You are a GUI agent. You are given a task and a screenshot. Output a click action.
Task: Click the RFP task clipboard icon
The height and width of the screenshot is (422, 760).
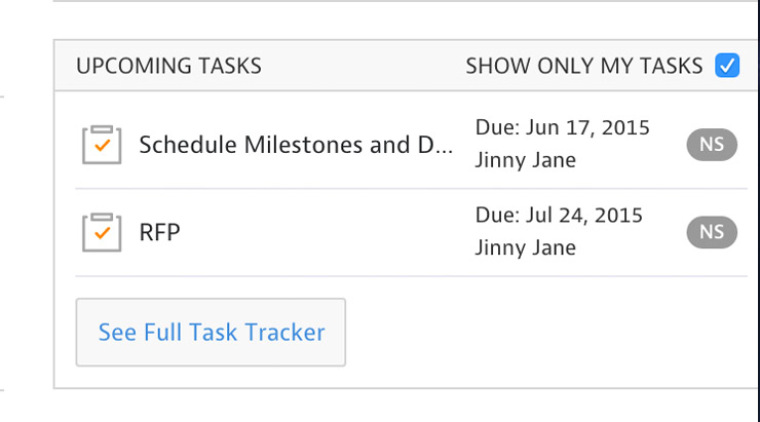click(102, 232)
